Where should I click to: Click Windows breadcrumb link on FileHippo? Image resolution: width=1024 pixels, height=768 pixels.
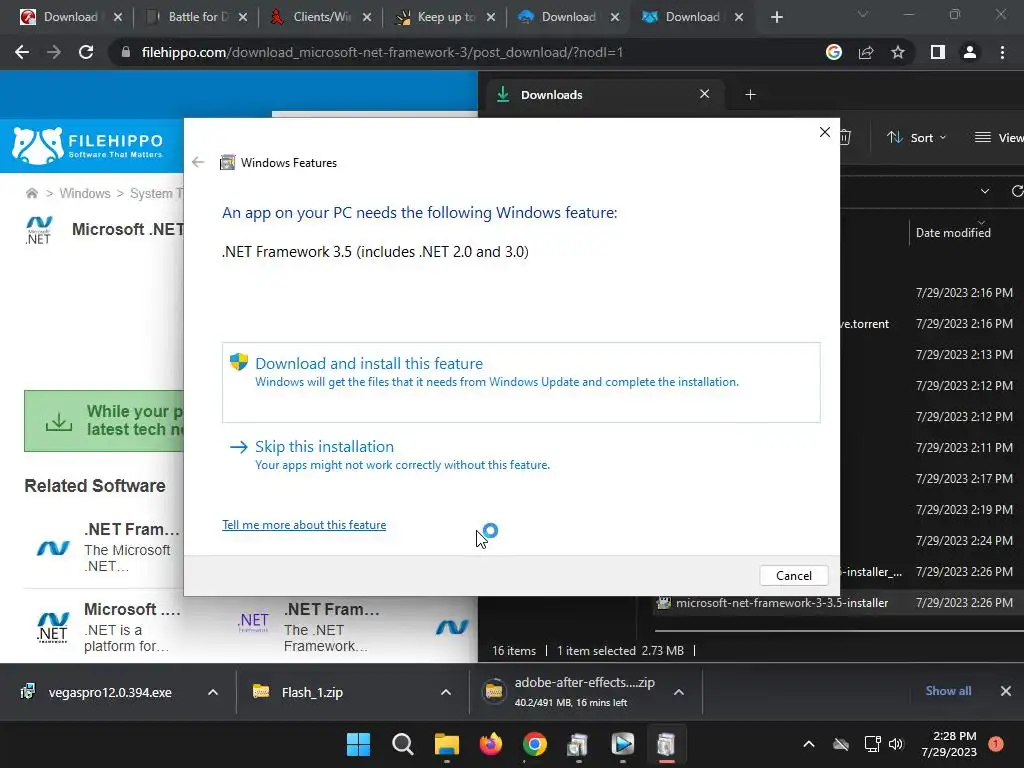tap(85, 193)
